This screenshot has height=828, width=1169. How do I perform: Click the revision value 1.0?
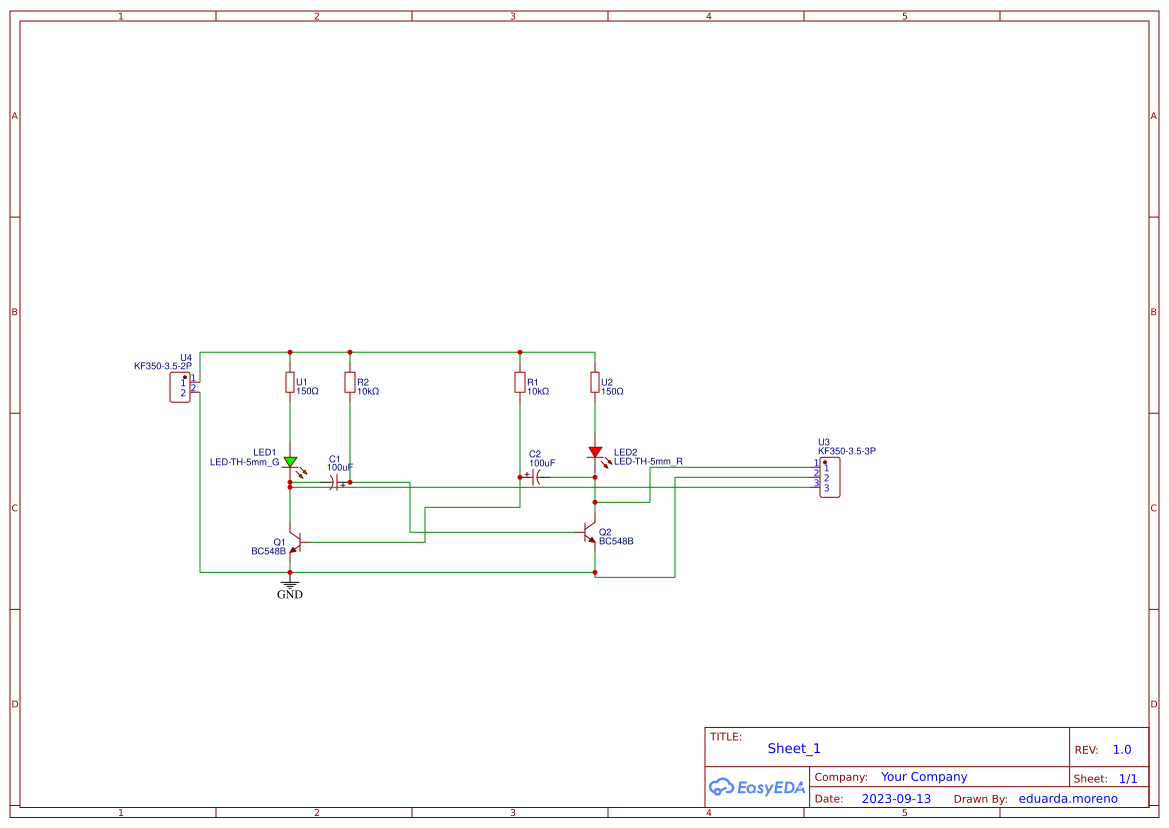[1121, 748]
